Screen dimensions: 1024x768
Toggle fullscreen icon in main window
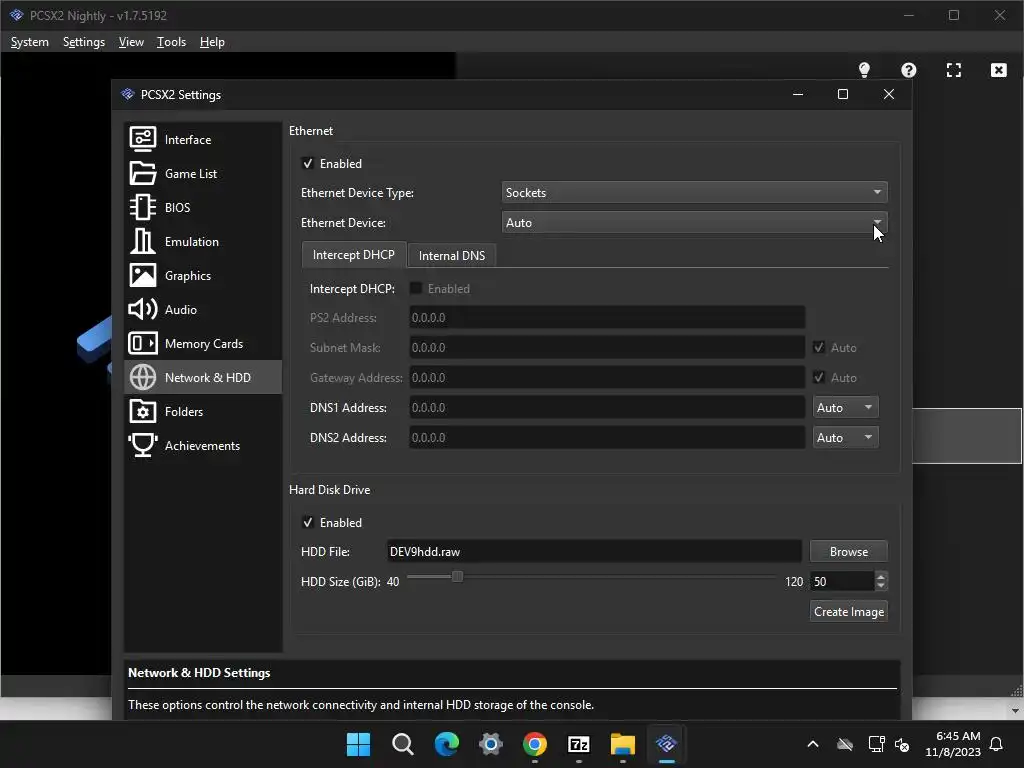pos(953,70)
